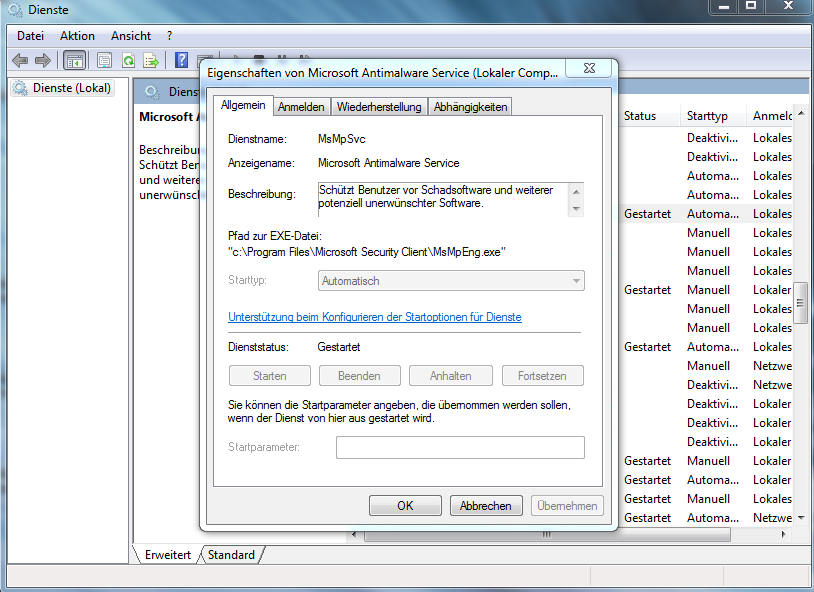The height and width of the screenshot is (592, 814).
Task: Click the horizontal scrollbar thumb below list
Action: tap(547, 534)
